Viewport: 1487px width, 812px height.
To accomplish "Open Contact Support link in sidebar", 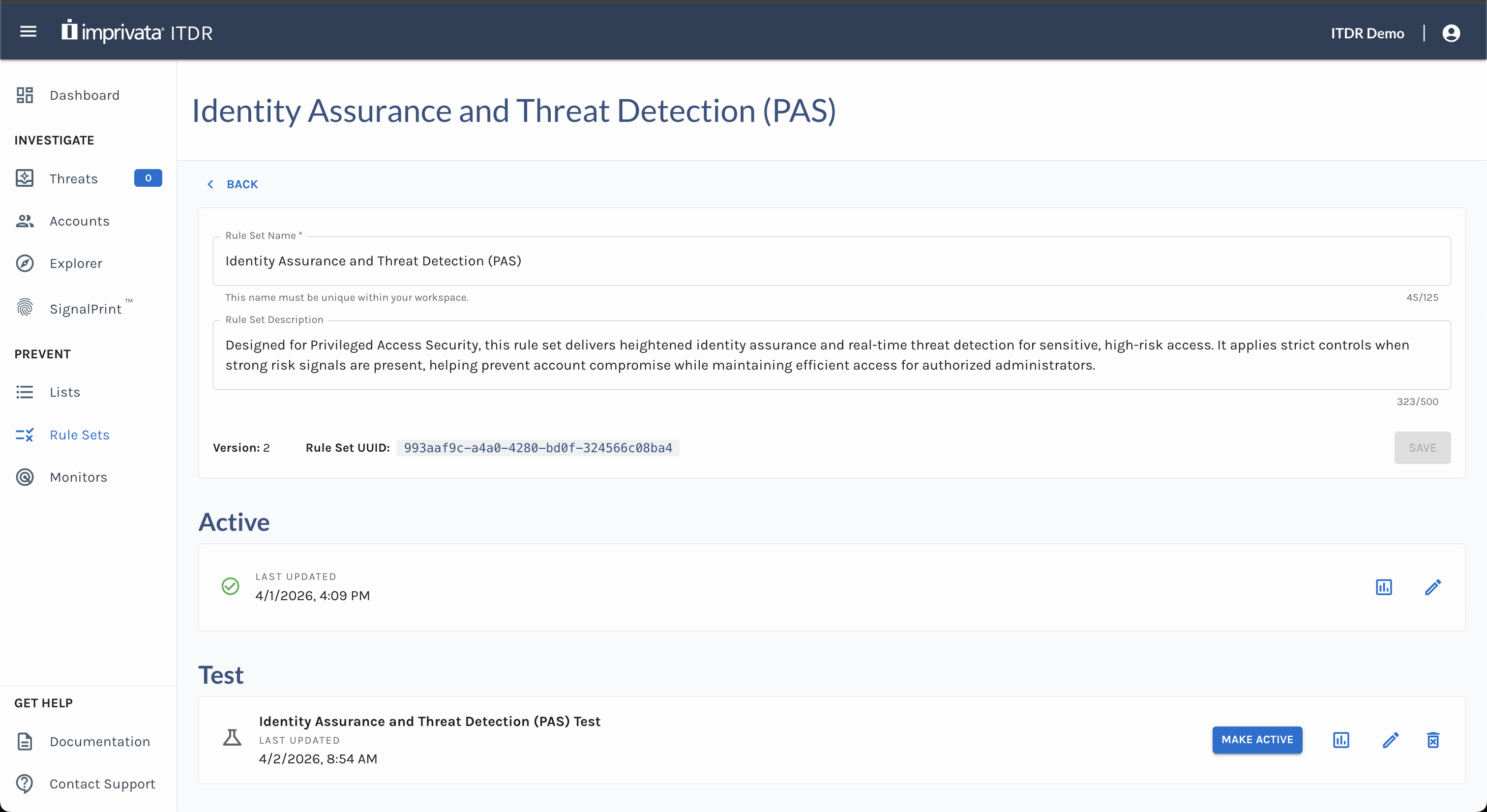I will 102,783.
